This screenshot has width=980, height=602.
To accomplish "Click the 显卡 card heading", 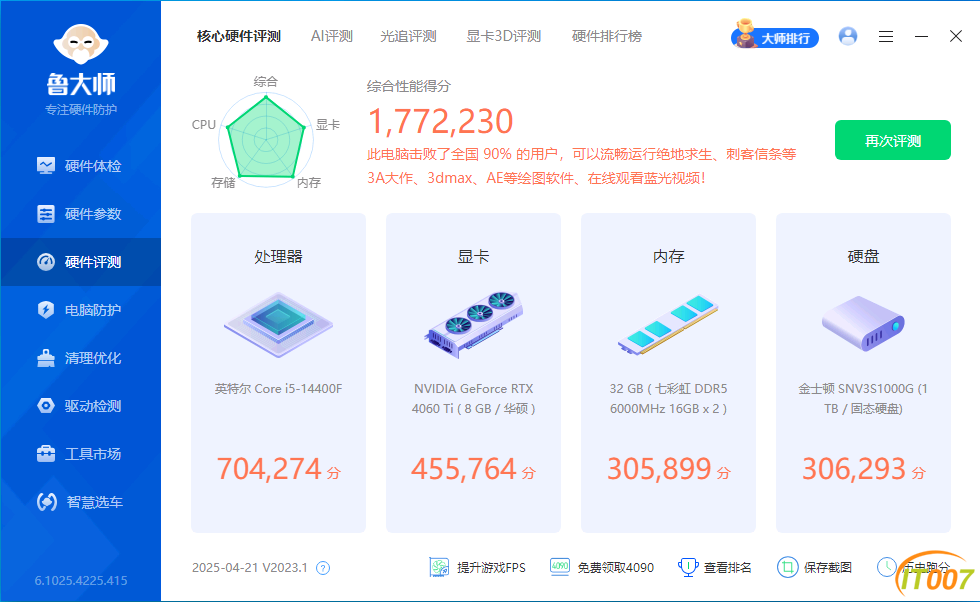I will coord(473,257).
